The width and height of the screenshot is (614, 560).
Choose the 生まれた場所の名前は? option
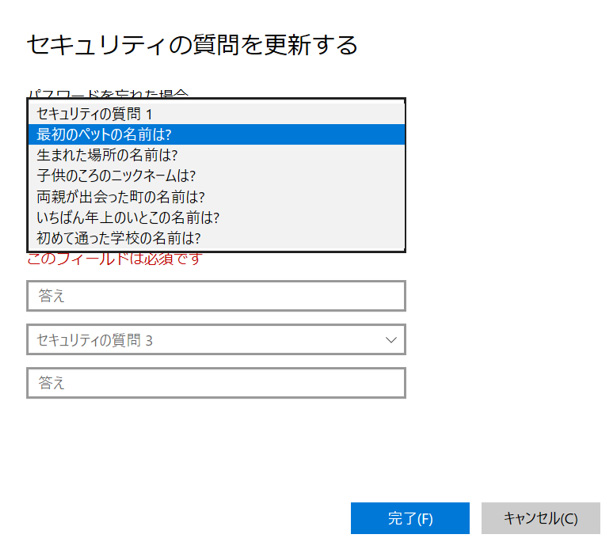(x=215, y=155)
